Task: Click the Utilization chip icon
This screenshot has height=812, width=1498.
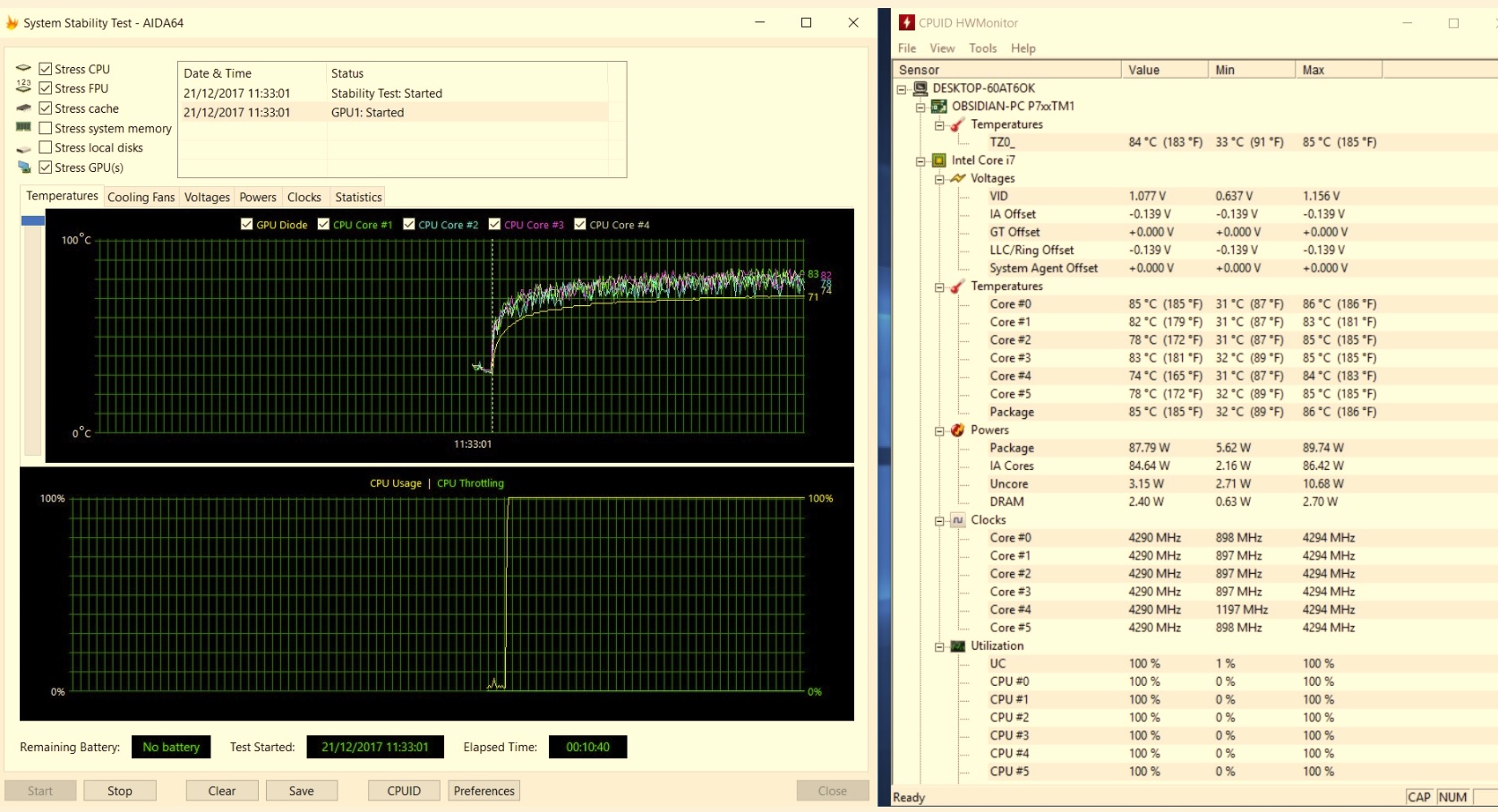Action: point(957,645)
